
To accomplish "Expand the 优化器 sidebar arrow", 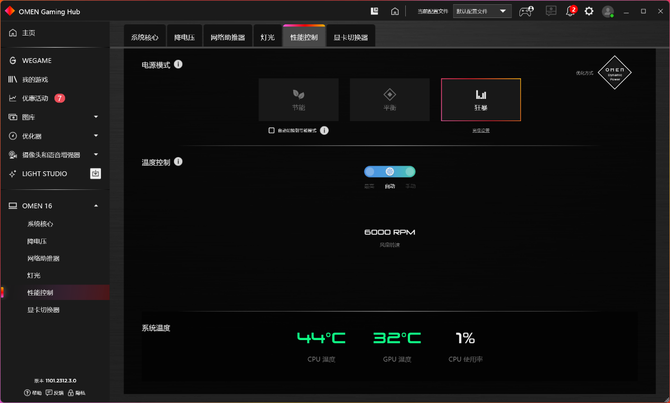I will [x=96, y=135].
